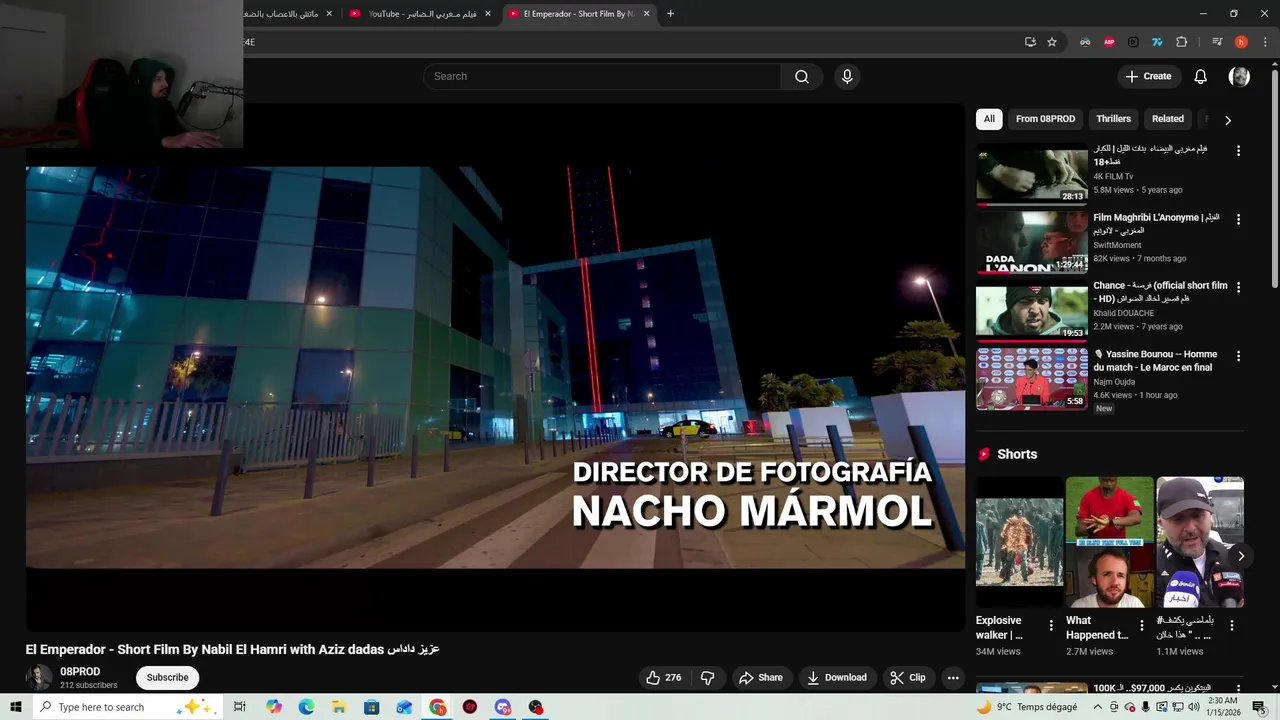Image resolution: width=1280 pixels, height=720 pixels.
Task: Click the Share button
Action: pos(761,678)
